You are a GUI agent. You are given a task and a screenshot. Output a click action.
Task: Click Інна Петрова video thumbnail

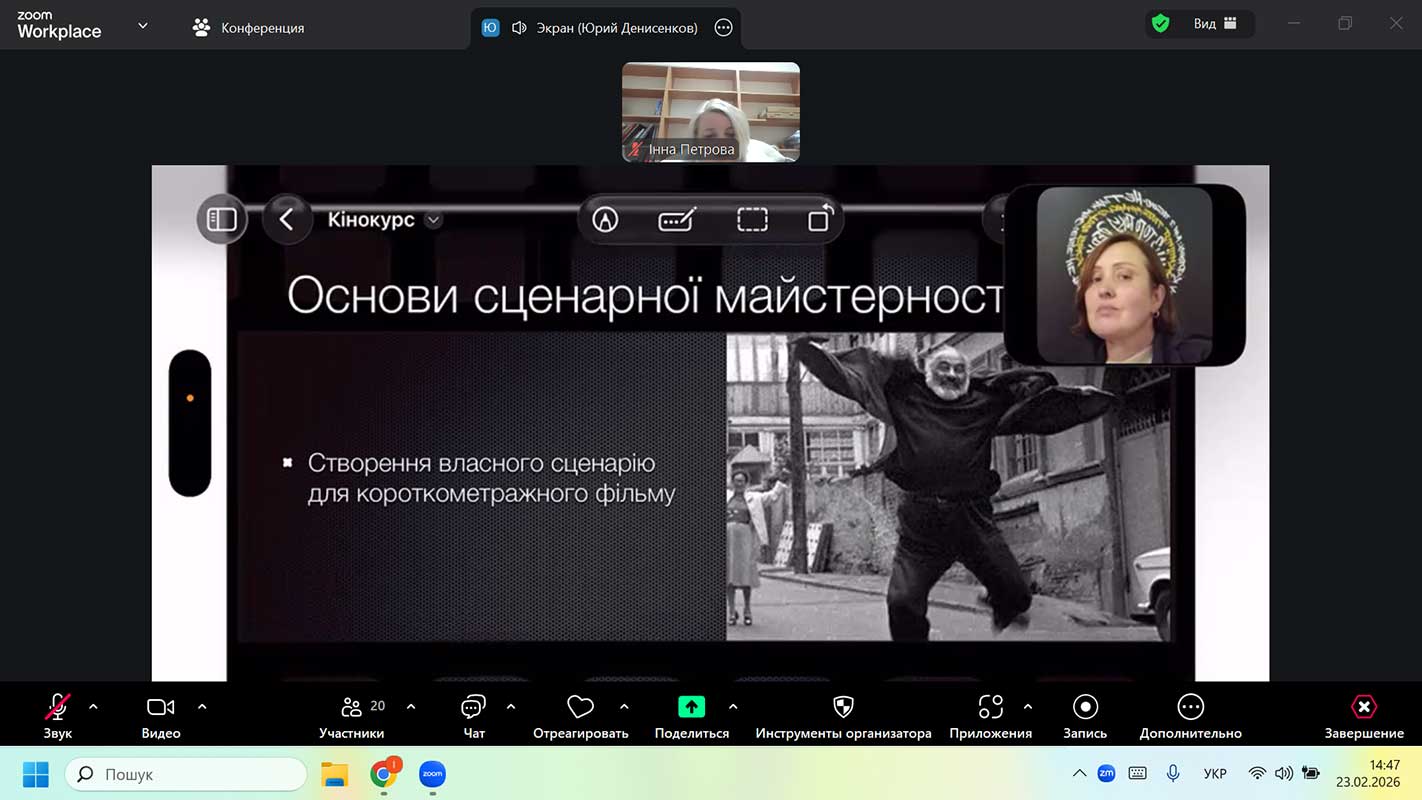[710, 111]
